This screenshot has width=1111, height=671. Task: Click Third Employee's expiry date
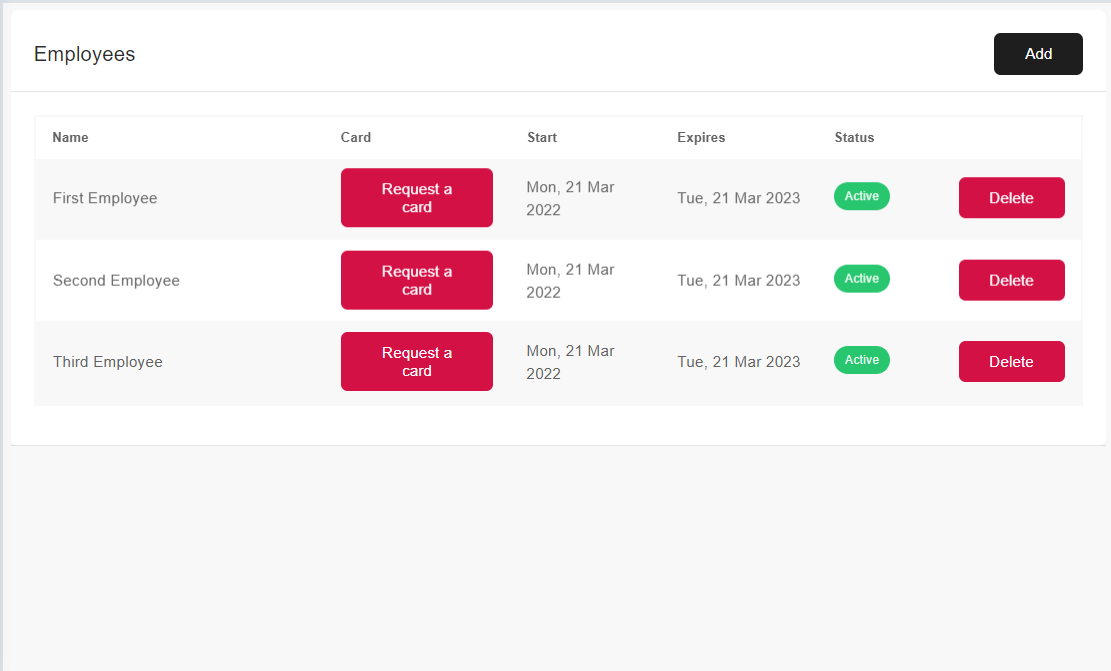[x=738, y=362]
